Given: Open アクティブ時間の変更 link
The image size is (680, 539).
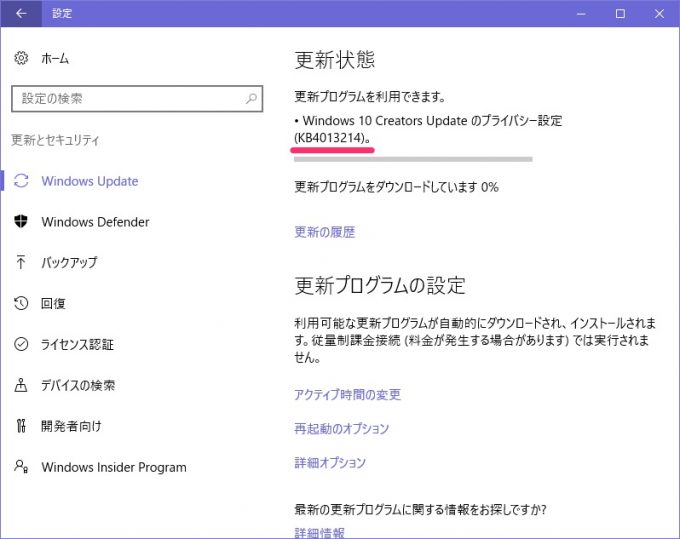Looking at the screenshot, I should point(347,394).
